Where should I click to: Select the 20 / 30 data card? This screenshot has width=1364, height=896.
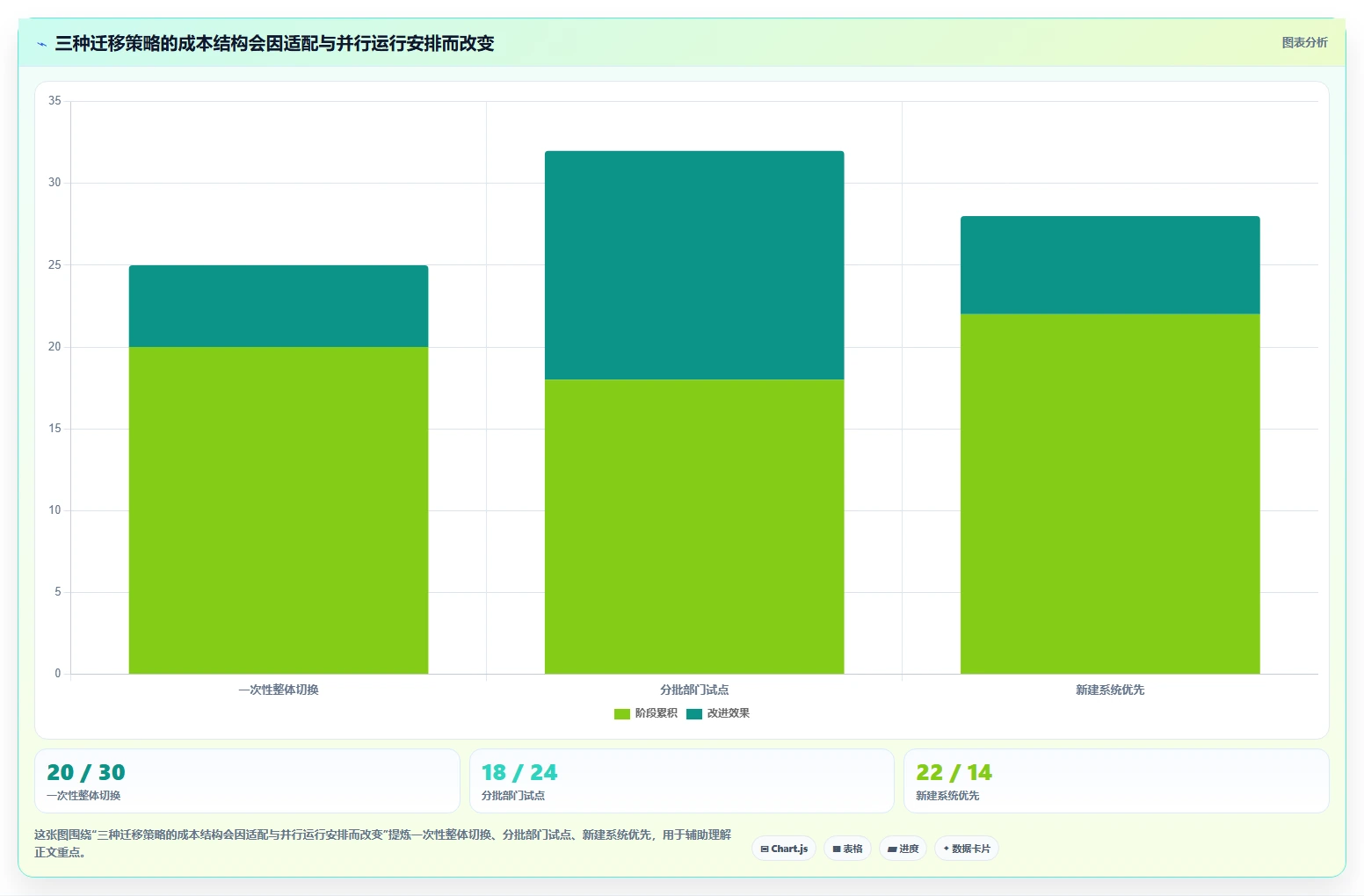[x=247, y=781]
